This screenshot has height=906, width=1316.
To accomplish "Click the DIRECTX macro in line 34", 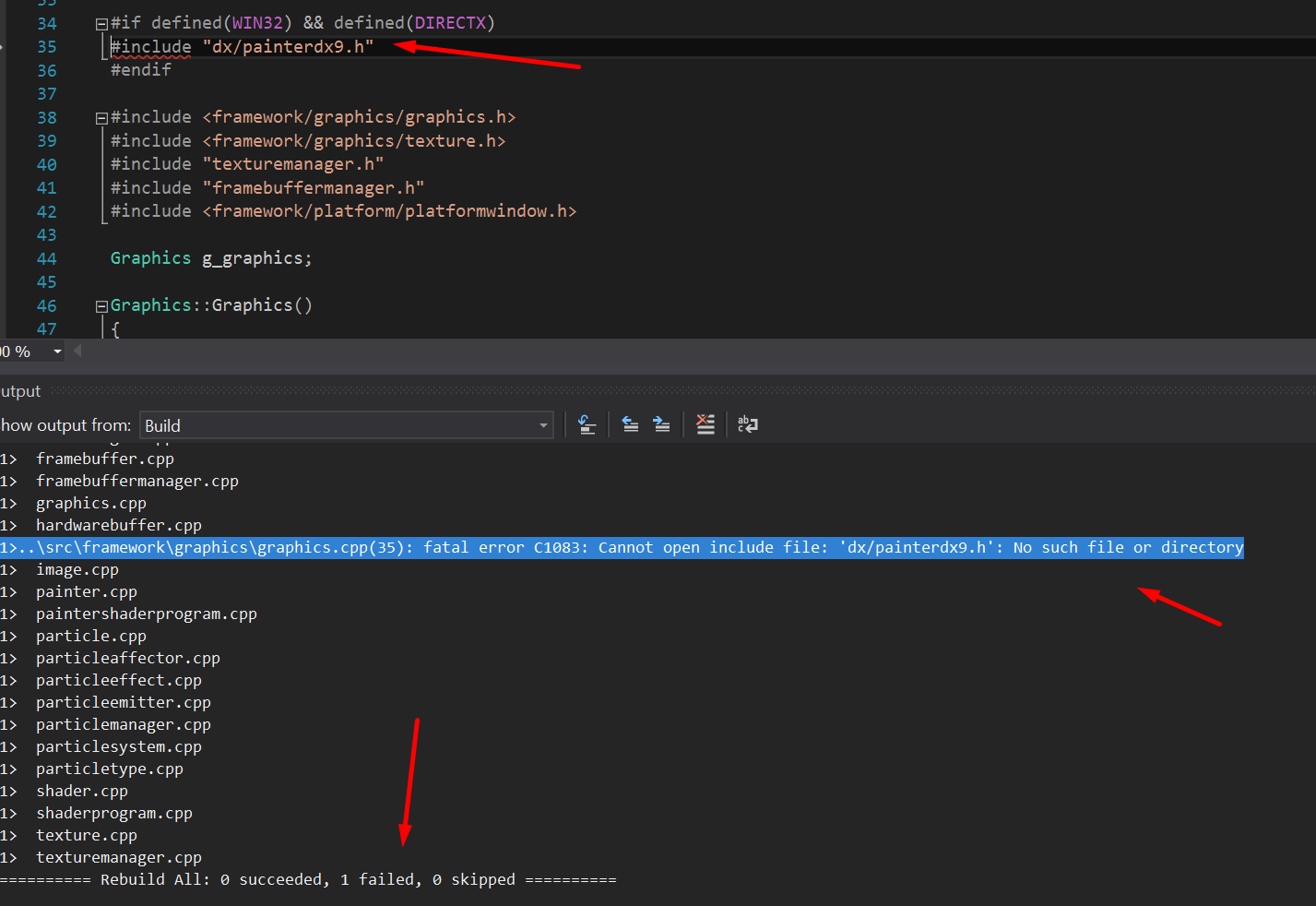I will [450, 23].
